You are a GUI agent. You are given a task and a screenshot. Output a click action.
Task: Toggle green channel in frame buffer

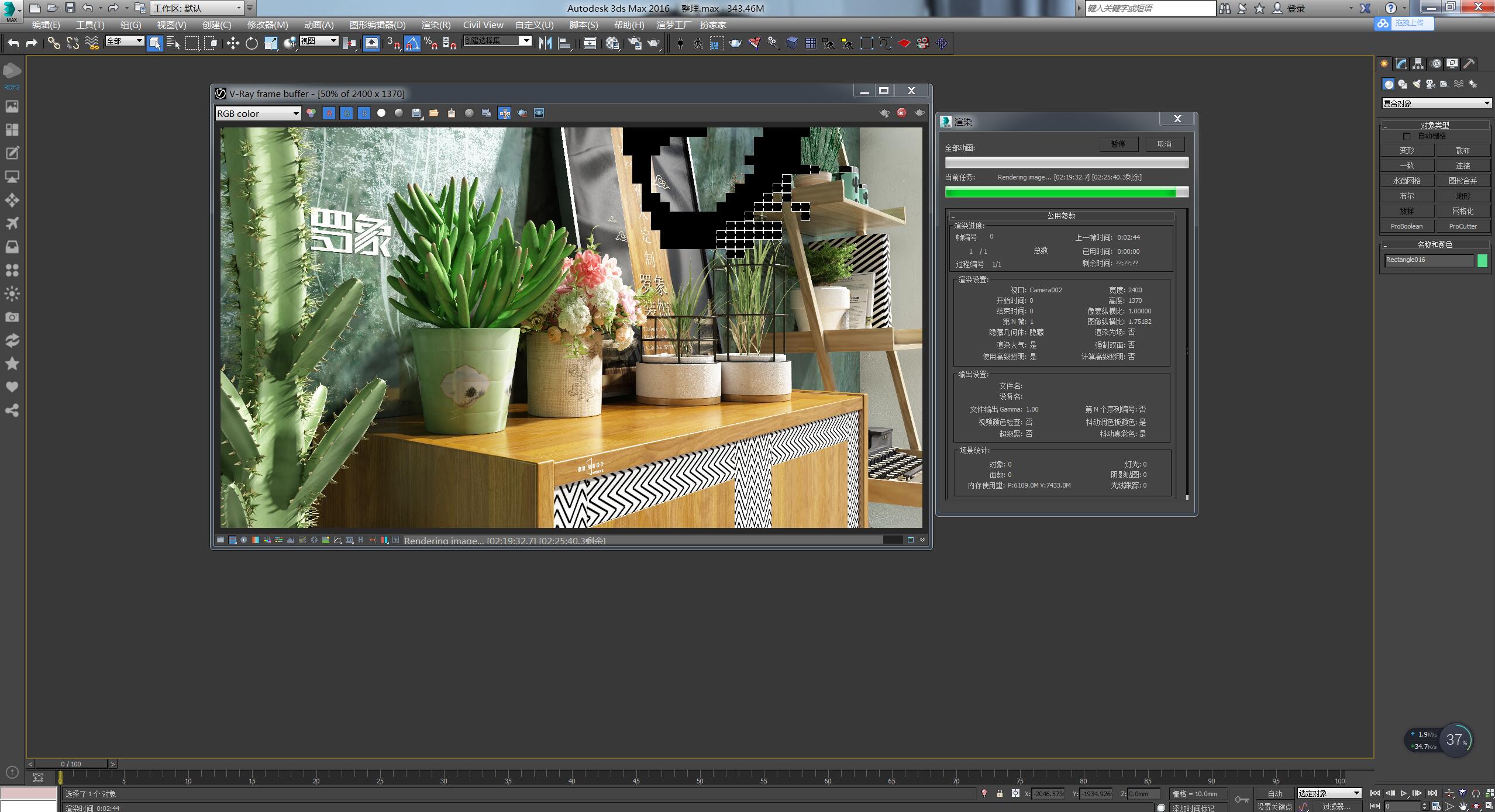pyautogui.click(x=347, y=113)
